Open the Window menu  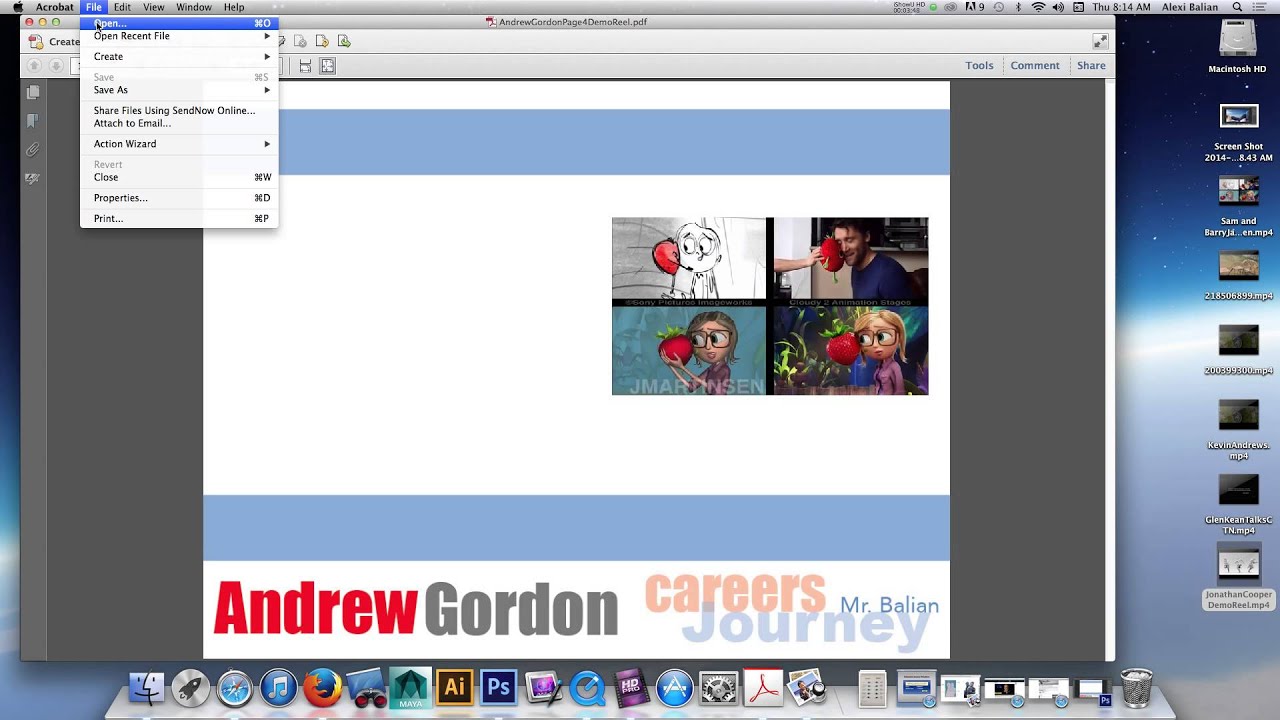click(194, 7)
